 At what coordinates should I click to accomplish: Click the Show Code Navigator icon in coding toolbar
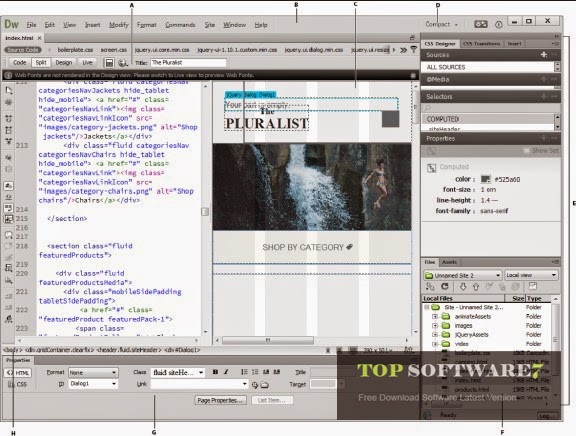pyautogui.click(x=8, y=102)
